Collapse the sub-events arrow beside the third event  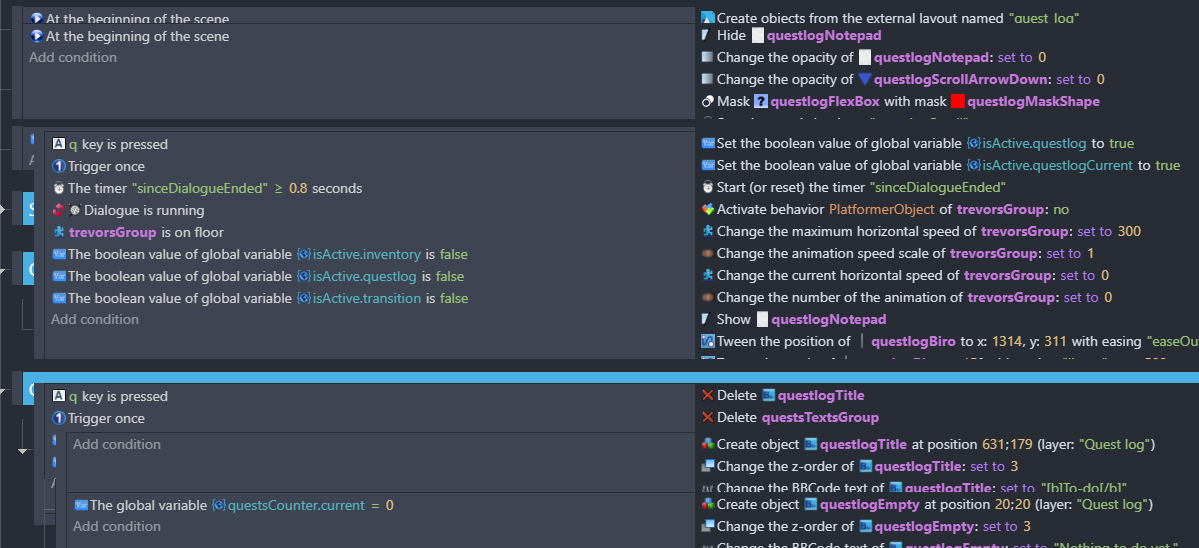tap(22, 452)
